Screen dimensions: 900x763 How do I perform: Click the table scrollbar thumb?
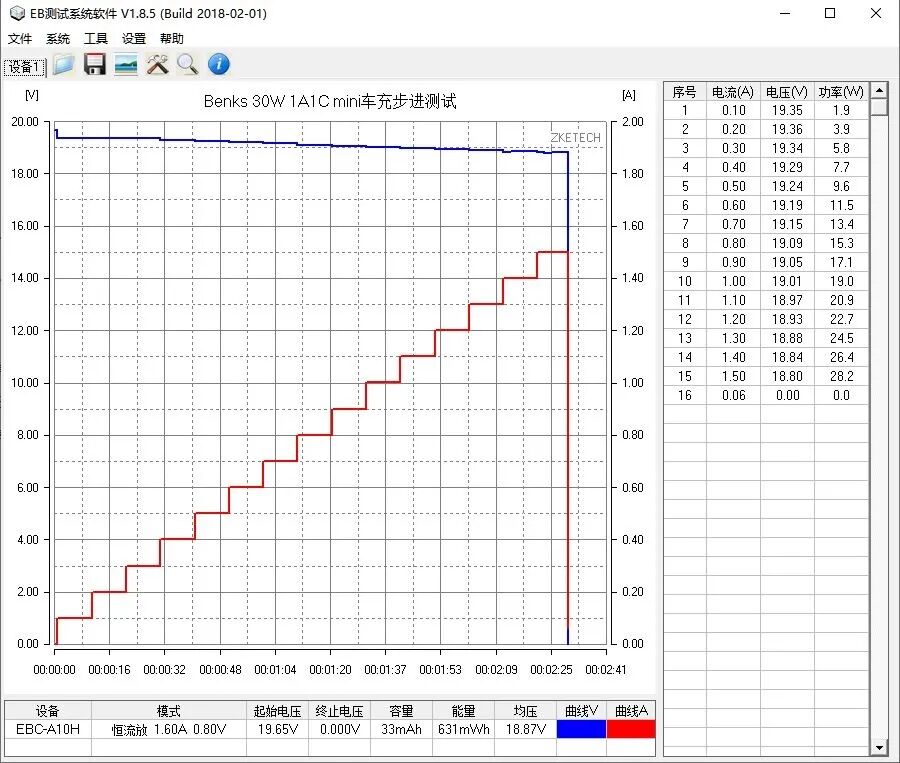click(x=879, y=107)
